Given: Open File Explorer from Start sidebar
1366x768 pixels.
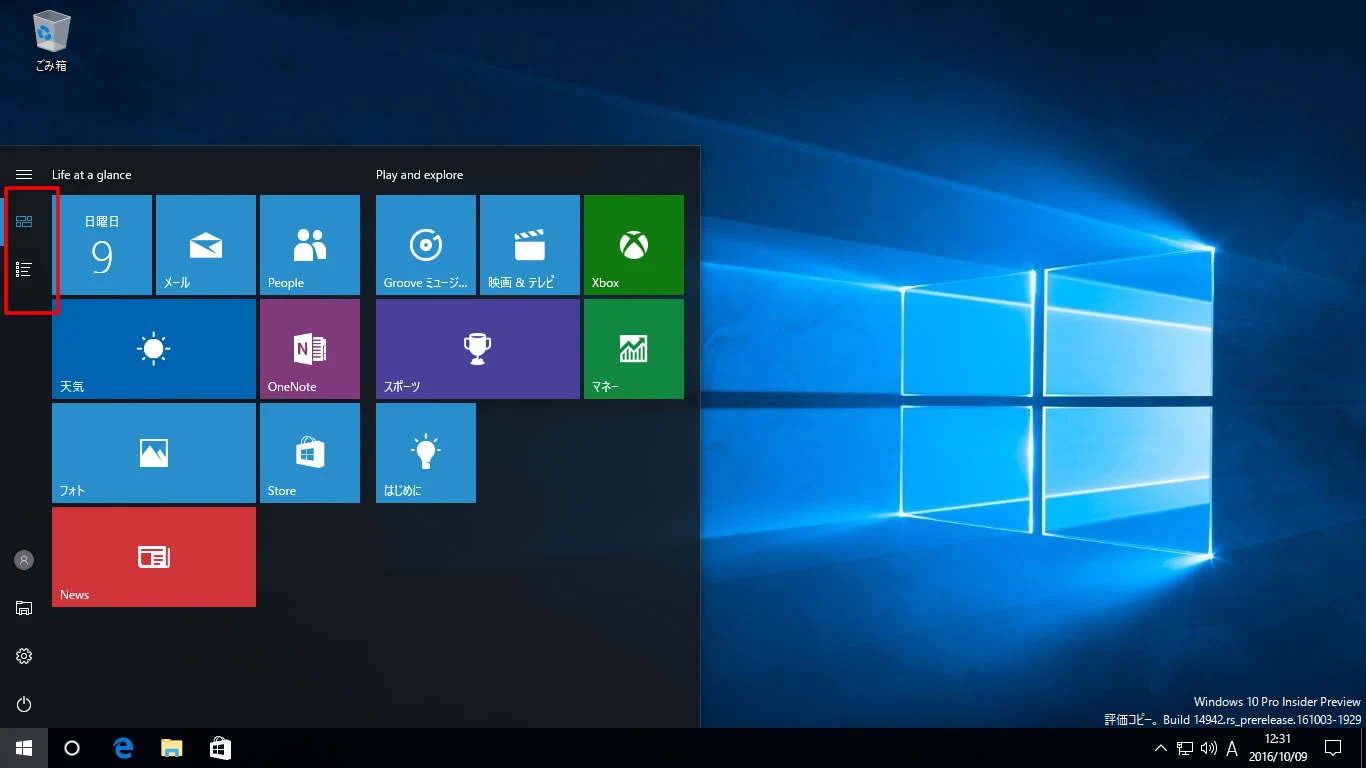Looking at the screenshot, I should click(24, 608).
